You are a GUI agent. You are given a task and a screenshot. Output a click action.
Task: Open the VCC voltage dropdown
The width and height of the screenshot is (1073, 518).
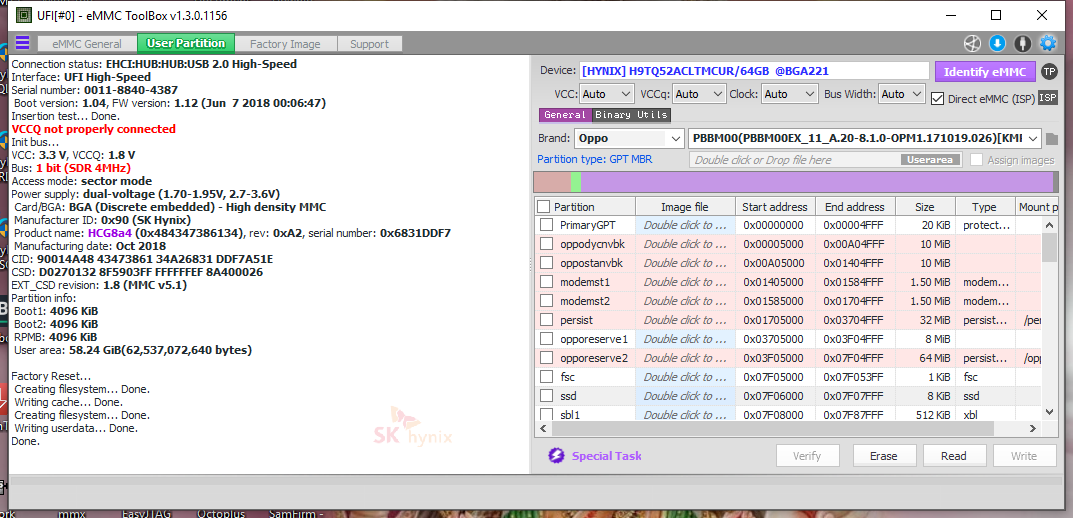tap(607, 94)
